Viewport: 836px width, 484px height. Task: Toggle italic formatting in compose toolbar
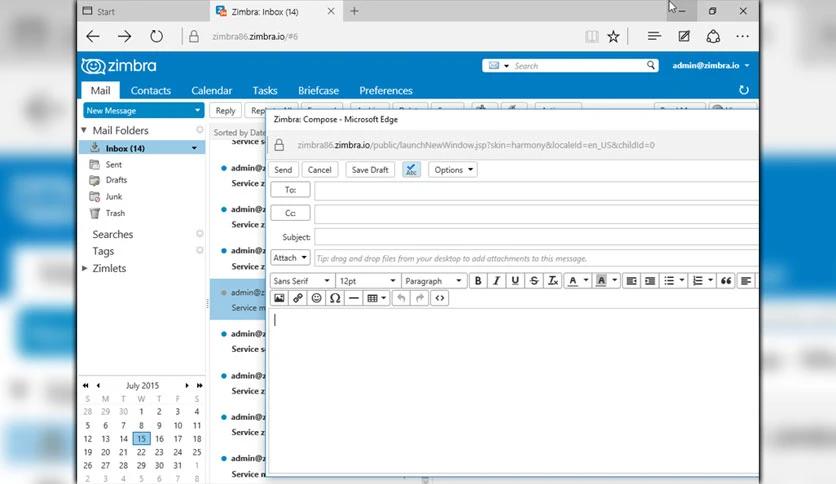[496, 281]
